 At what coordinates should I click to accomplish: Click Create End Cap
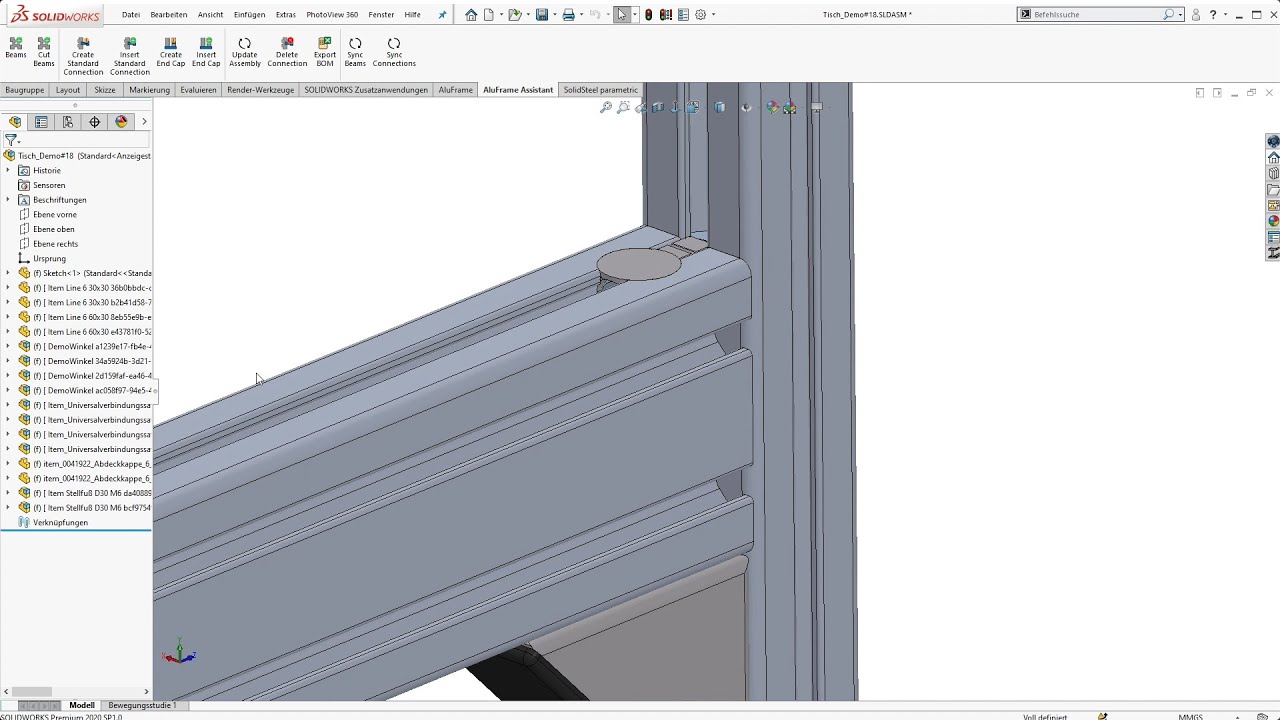tap(171, 52)
